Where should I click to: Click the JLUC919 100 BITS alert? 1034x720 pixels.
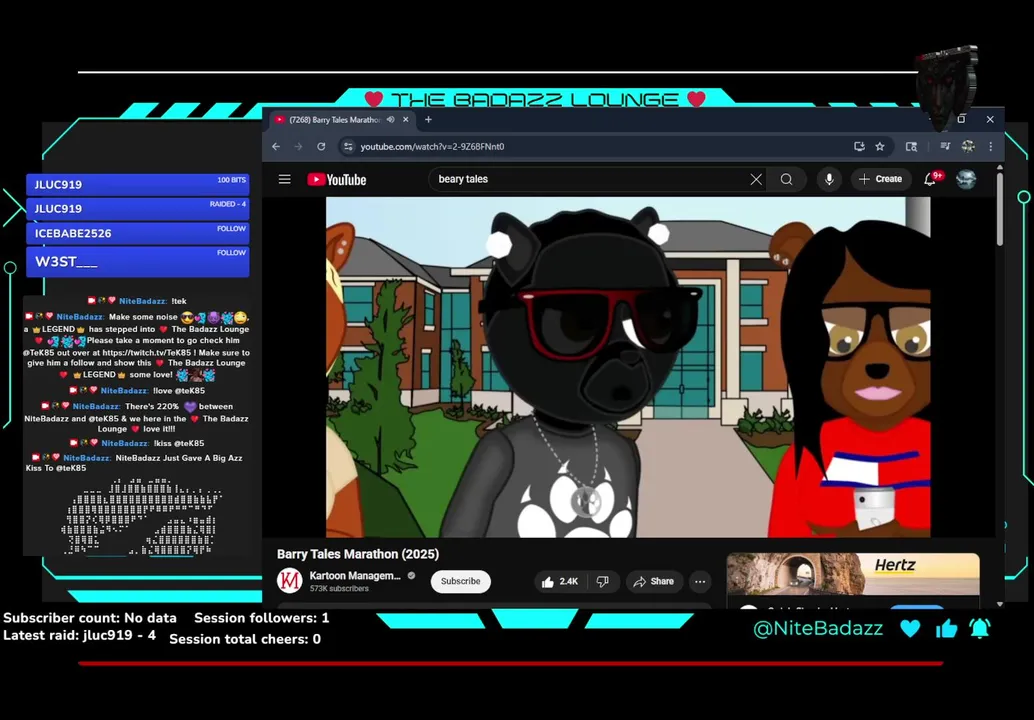pos(138,185)
